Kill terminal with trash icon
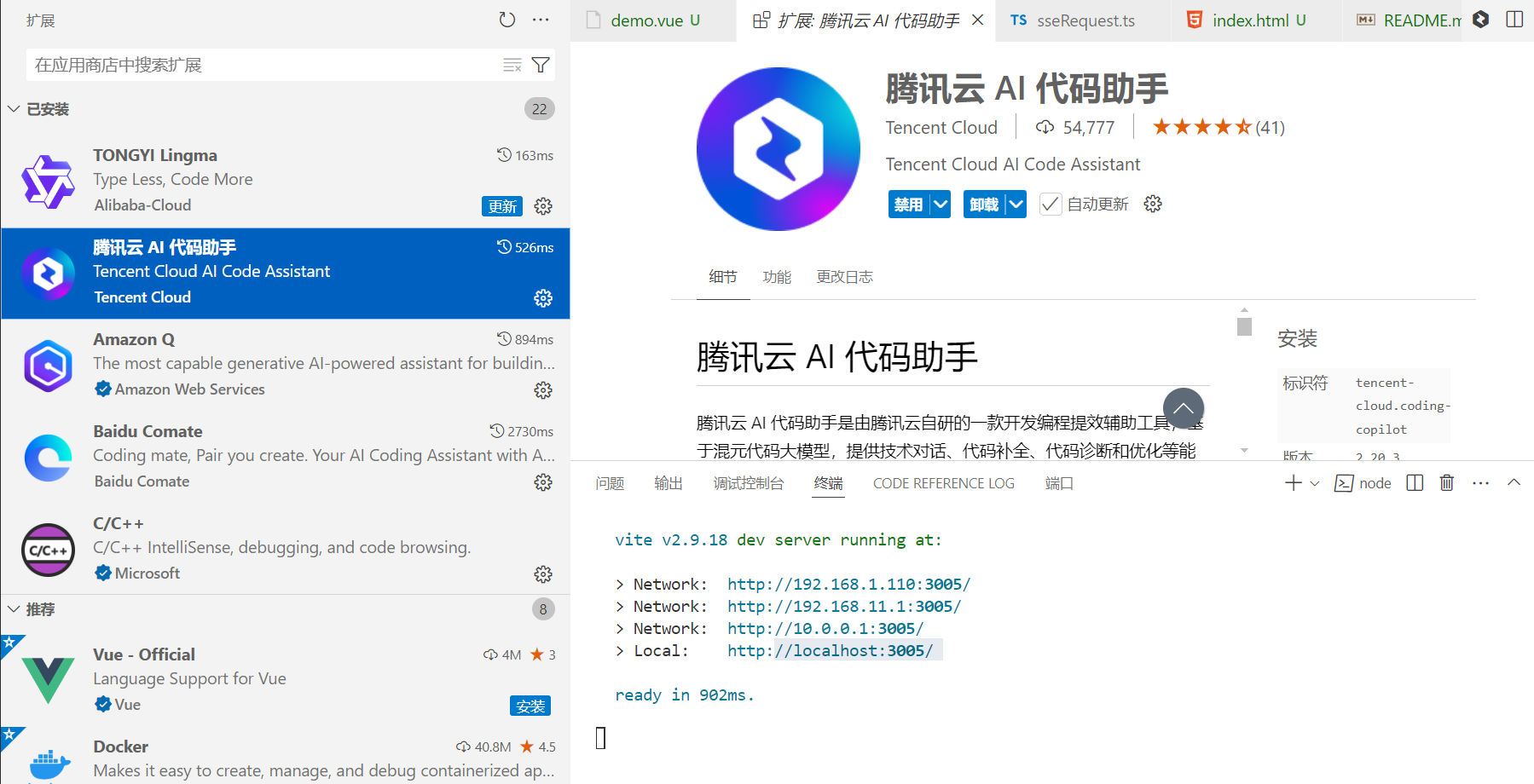This screenshot has height=784, width=1534. click(x=1447, y=483)
